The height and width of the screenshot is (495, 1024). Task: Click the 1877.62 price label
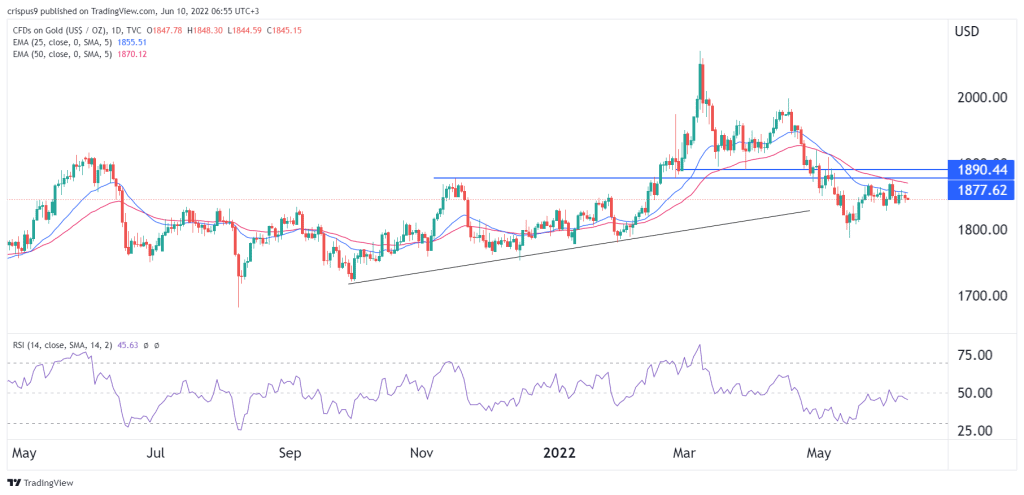click(983, 191)
